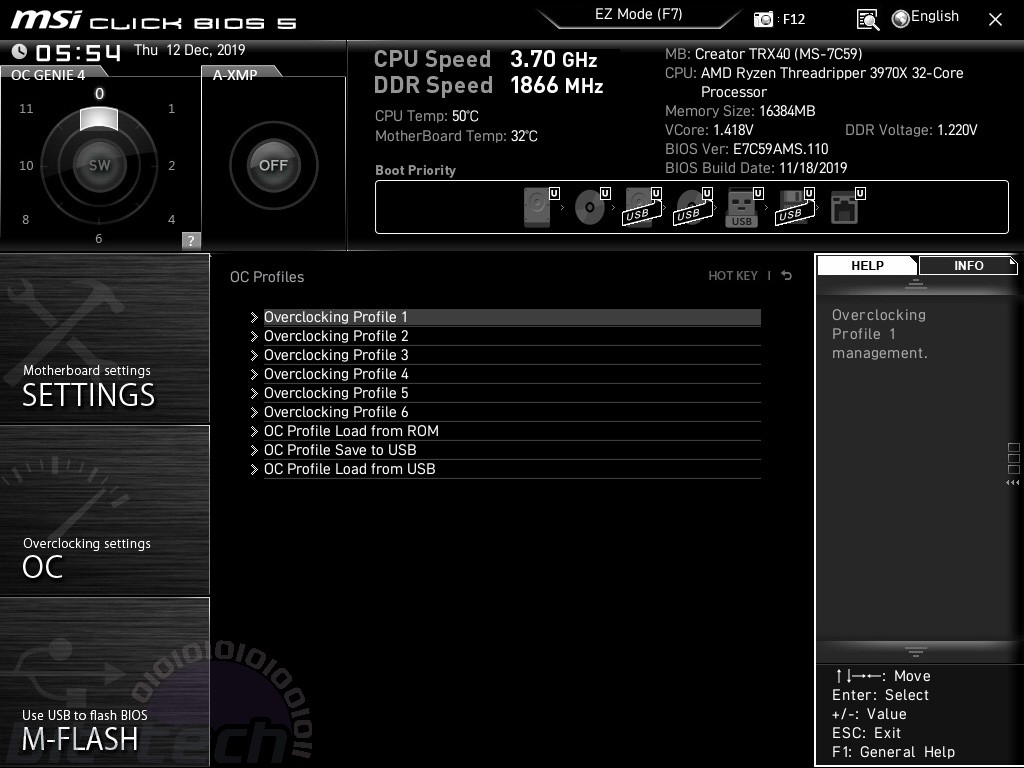Click the HOT KEY button

(x=733, y=276)
